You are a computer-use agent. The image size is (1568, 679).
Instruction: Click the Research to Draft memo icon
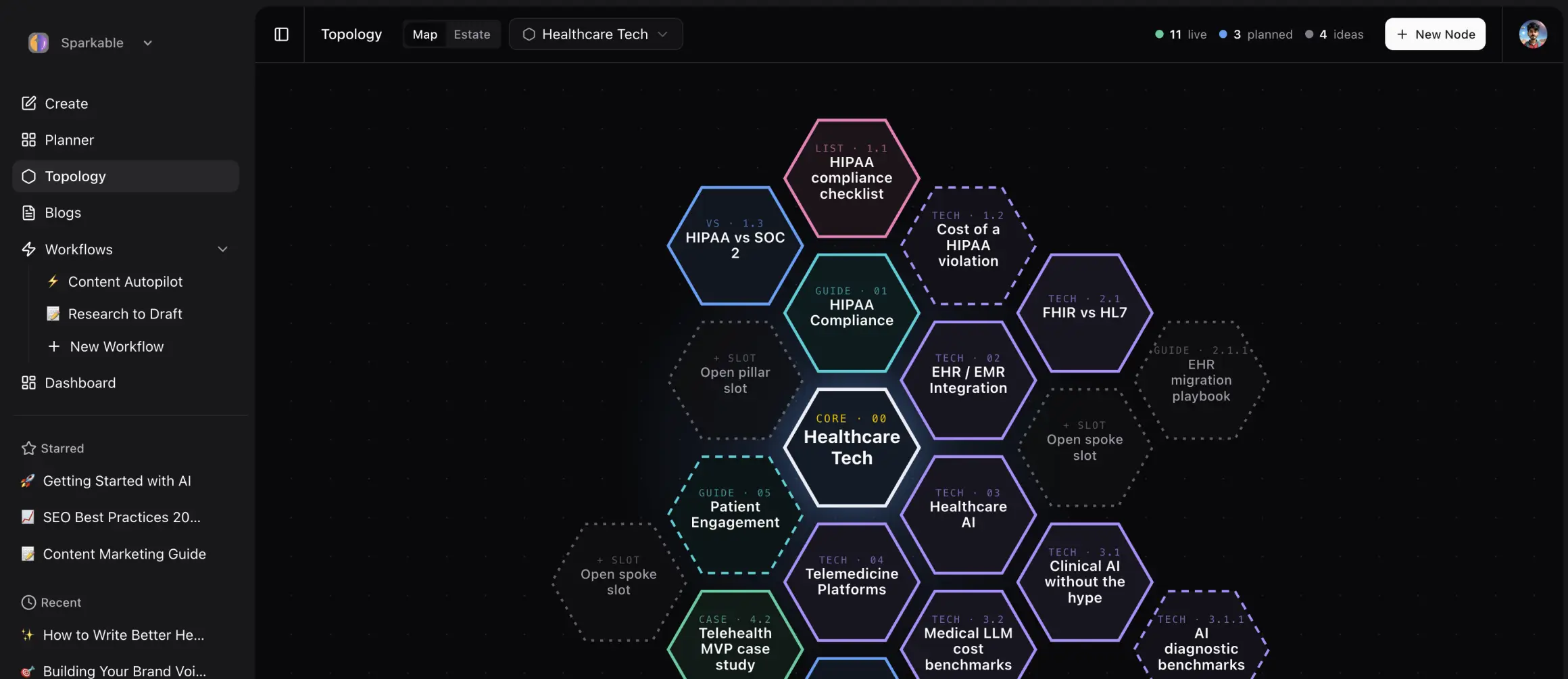tap(53, 314)
